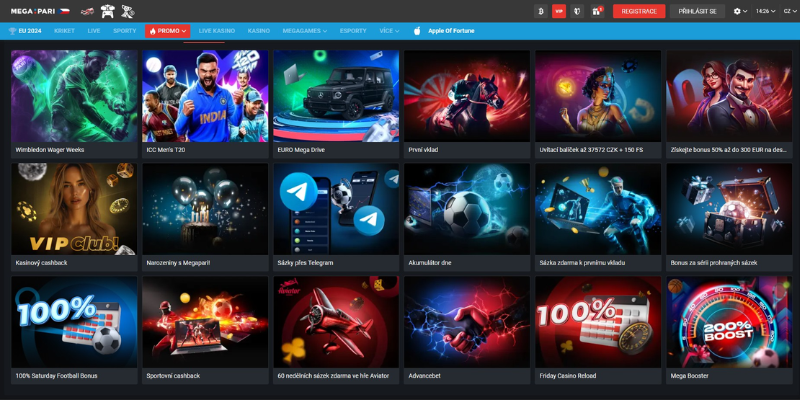Image resolution: width=800 pixels, height=400 pixels.
Task: Open the KASINO tab
Action: 259,31
